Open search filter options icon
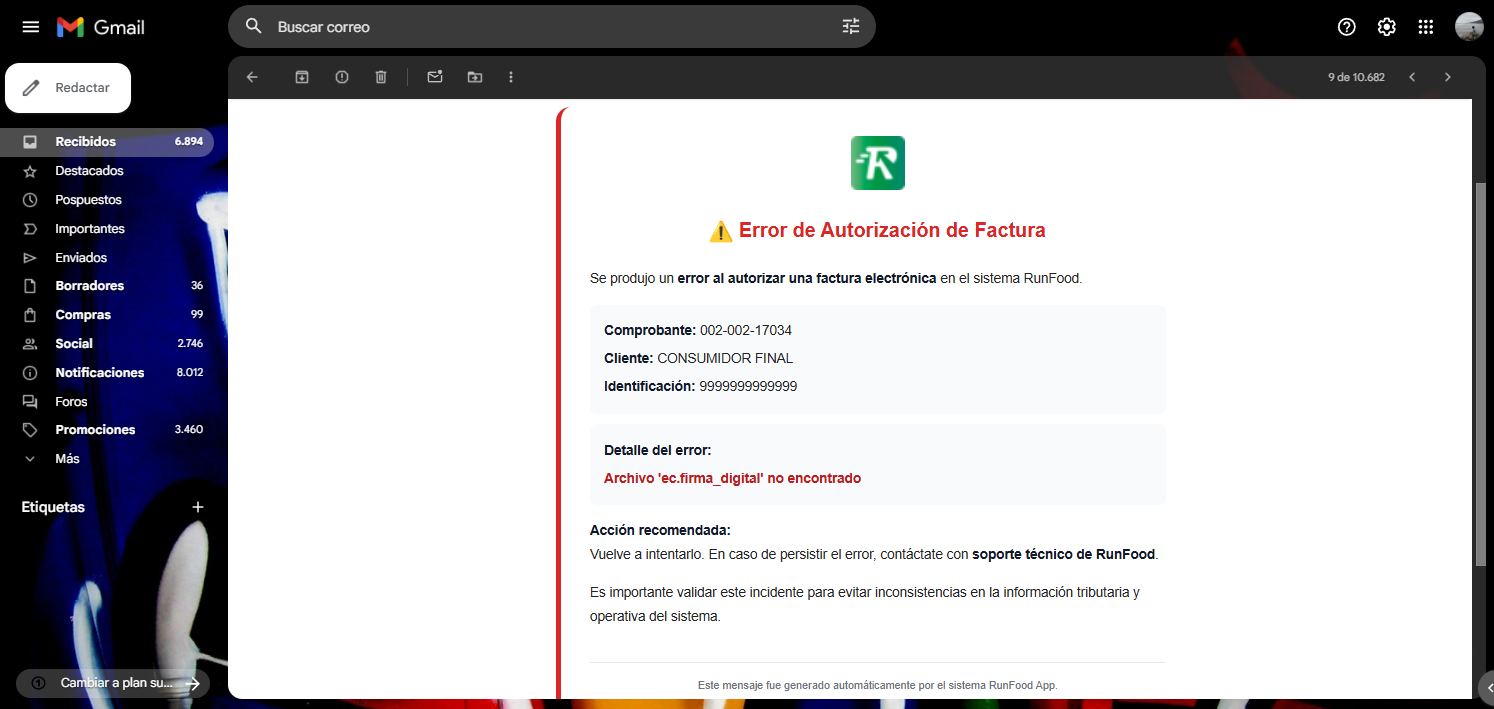The height and width of the screenshot is (709, 1494). [851, 26]
